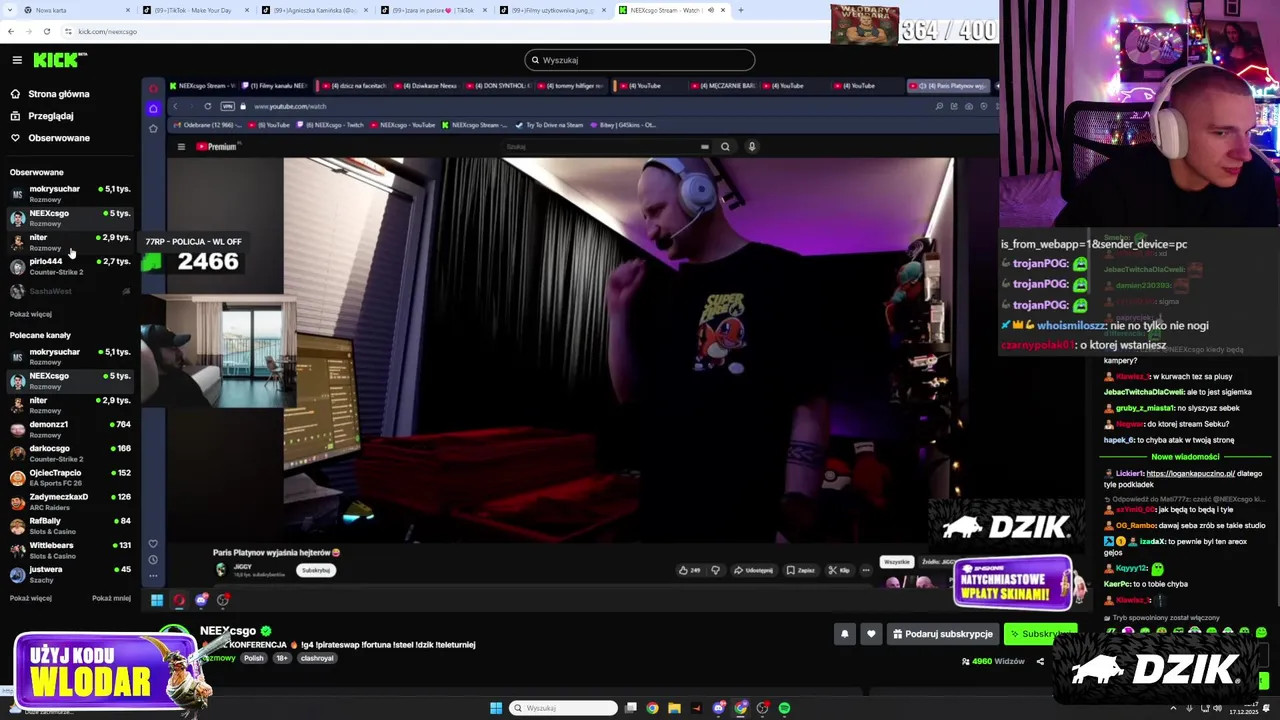
Task: Open justwera recommended channel
Action: point(70,574)
